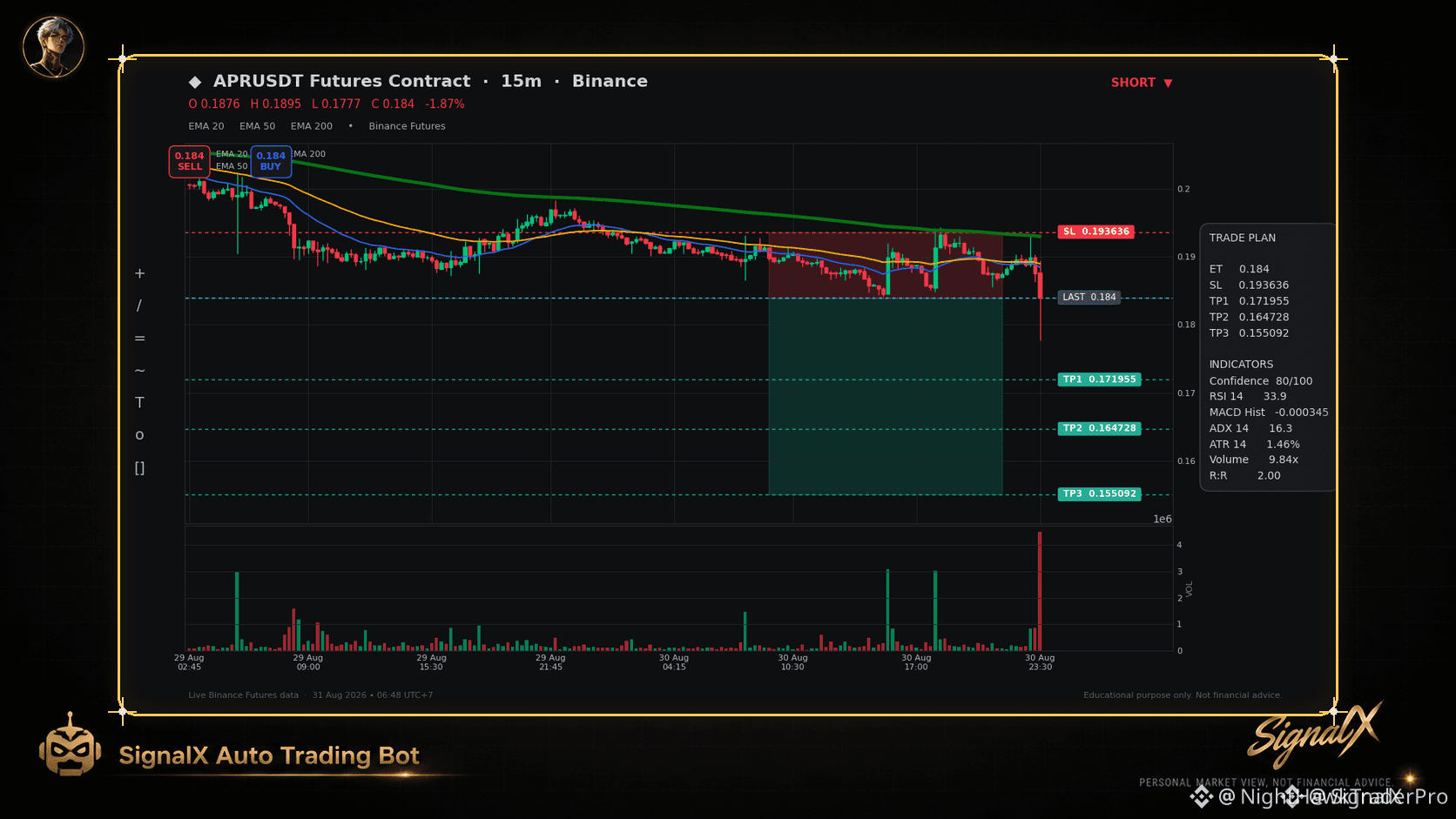This screenshot has width=1456, height=819.
Task: Select the crosshair plus tool
Action: (139, 273)
